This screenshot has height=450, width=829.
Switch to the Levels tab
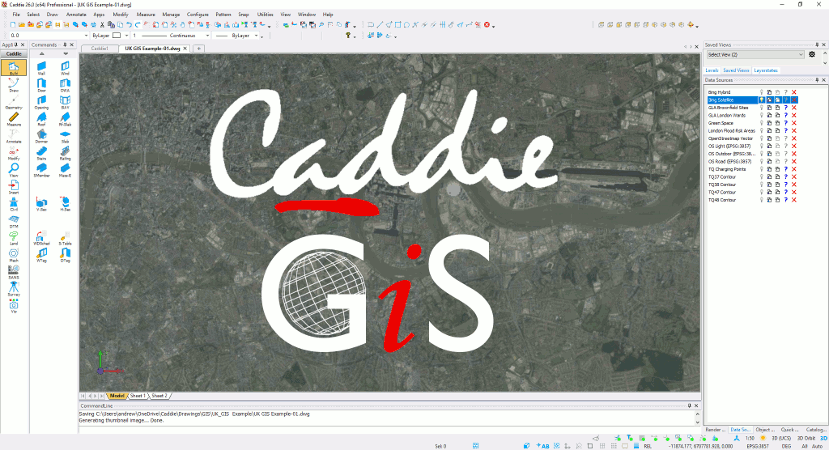712,70
